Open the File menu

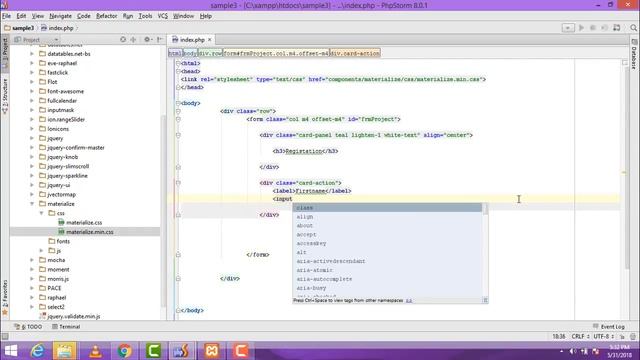[7, 16]
